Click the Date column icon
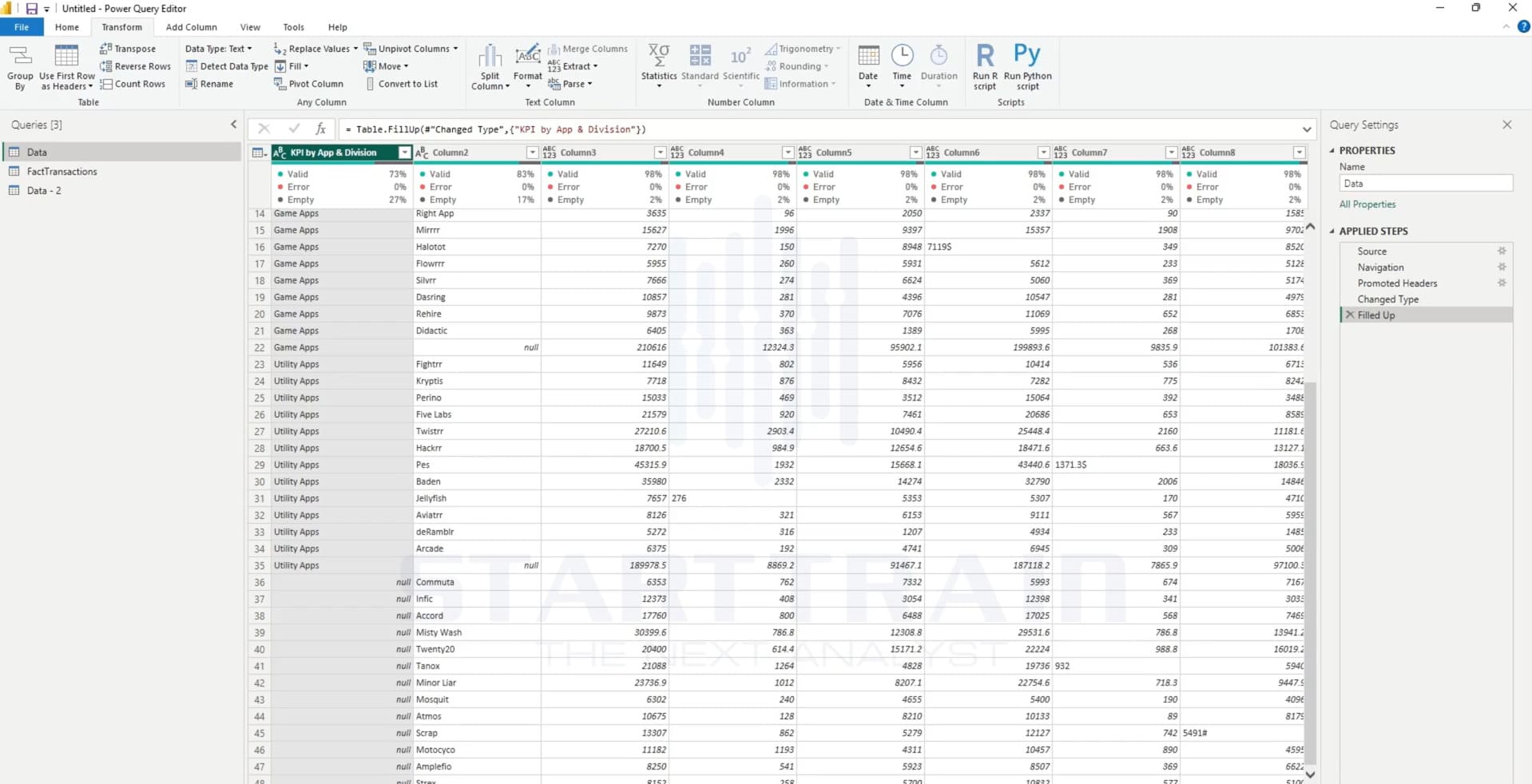 click(x=868, y=56)
